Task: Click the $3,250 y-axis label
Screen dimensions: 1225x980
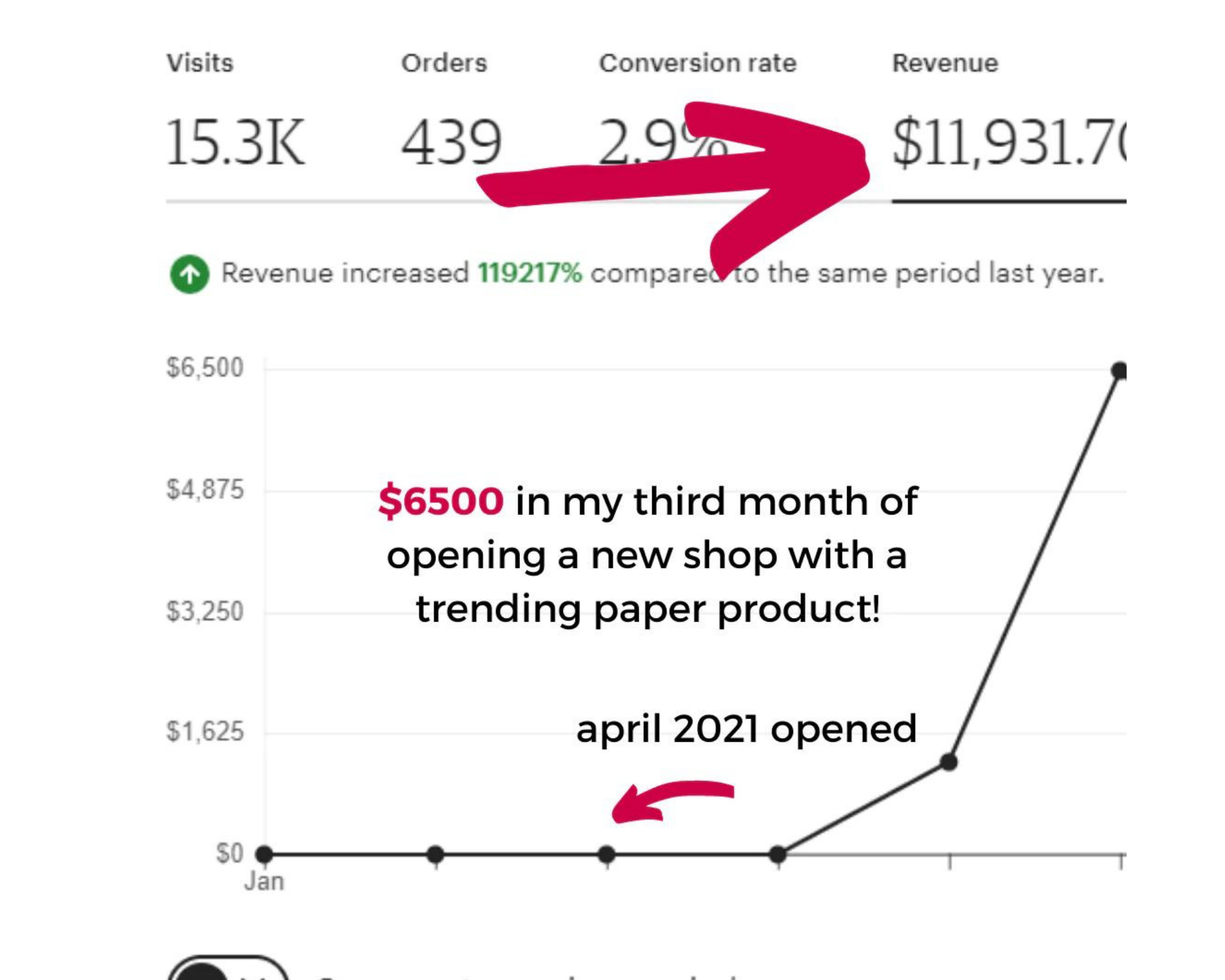Action: (205, 611)
